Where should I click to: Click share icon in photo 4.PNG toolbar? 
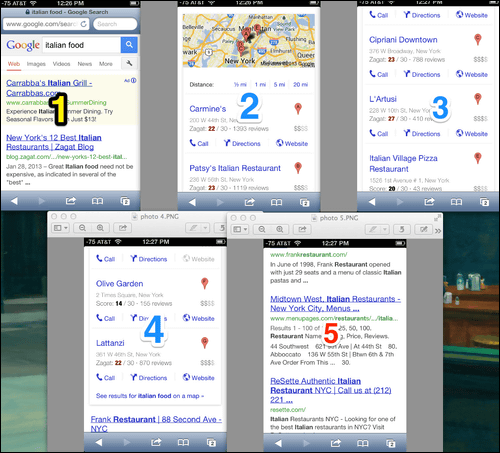[123, 228]
